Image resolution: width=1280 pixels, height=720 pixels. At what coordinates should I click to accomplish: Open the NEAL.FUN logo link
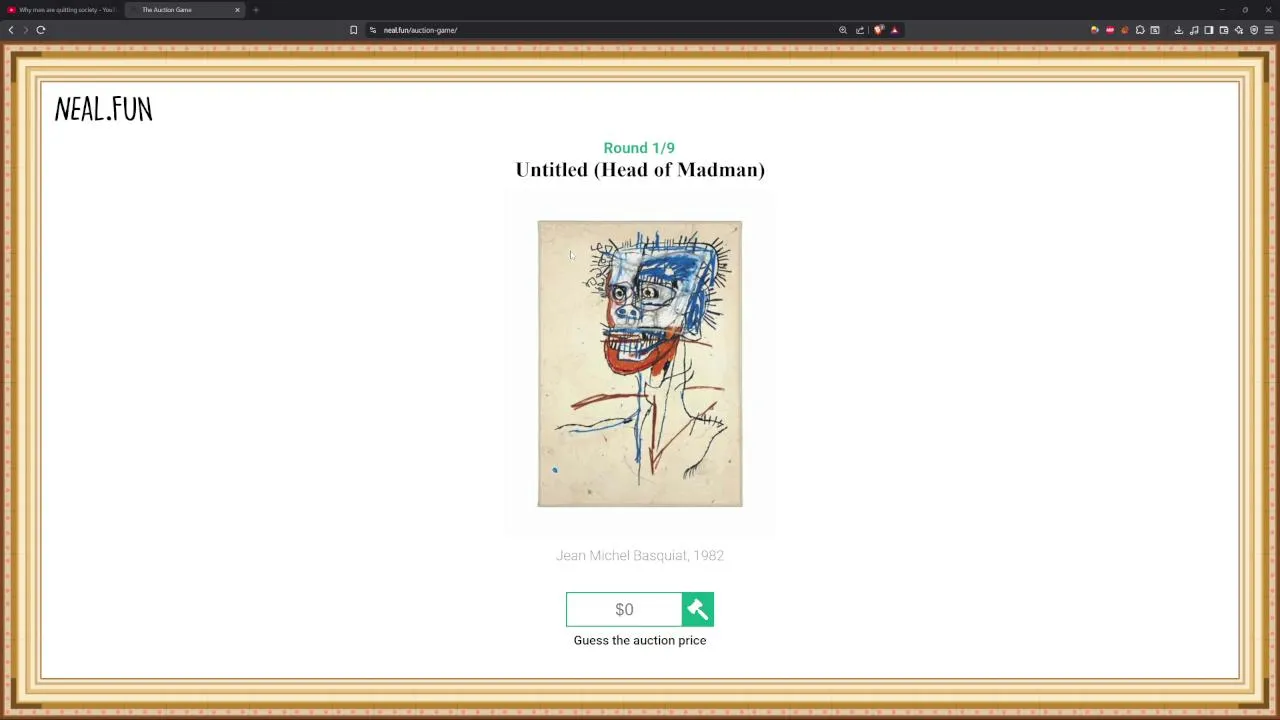[x=103, y=109]
